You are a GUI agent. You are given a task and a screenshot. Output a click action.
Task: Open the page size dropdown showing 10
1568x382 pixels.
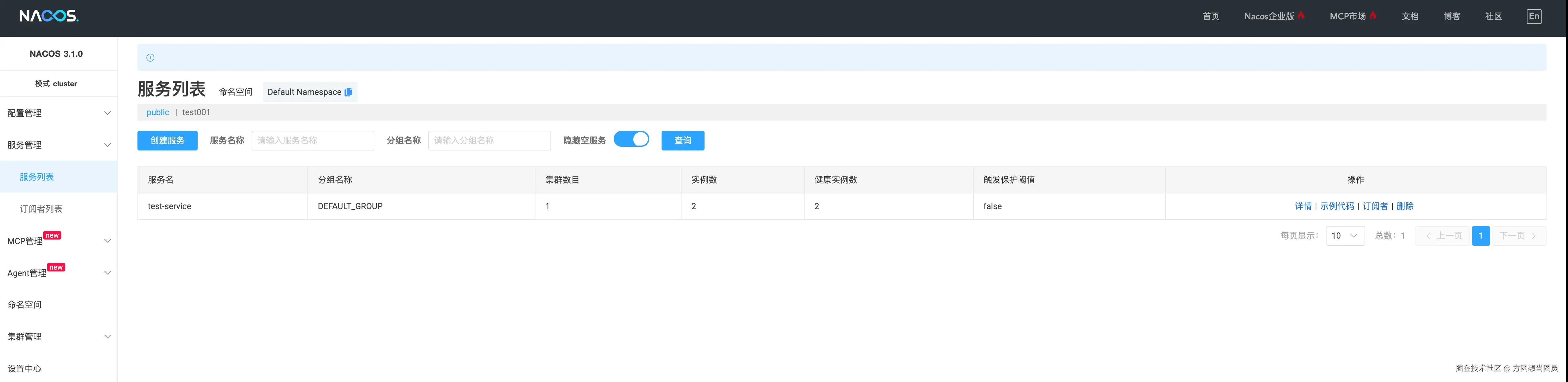(1345, 236)
